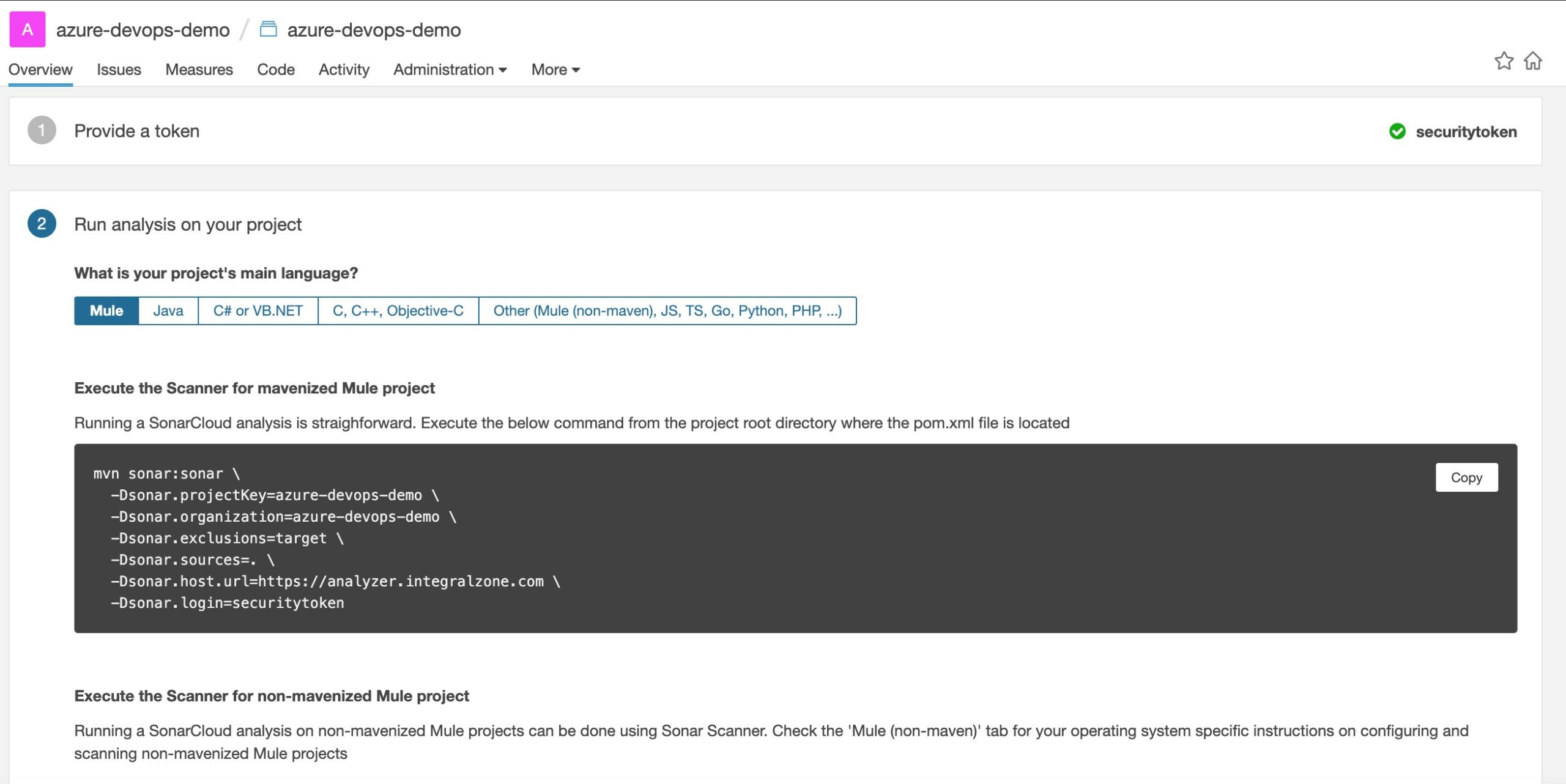This screenshot has width=1566, height=784.
Task: Click the pink 'A' organization avatar
Action: (28, 29)
